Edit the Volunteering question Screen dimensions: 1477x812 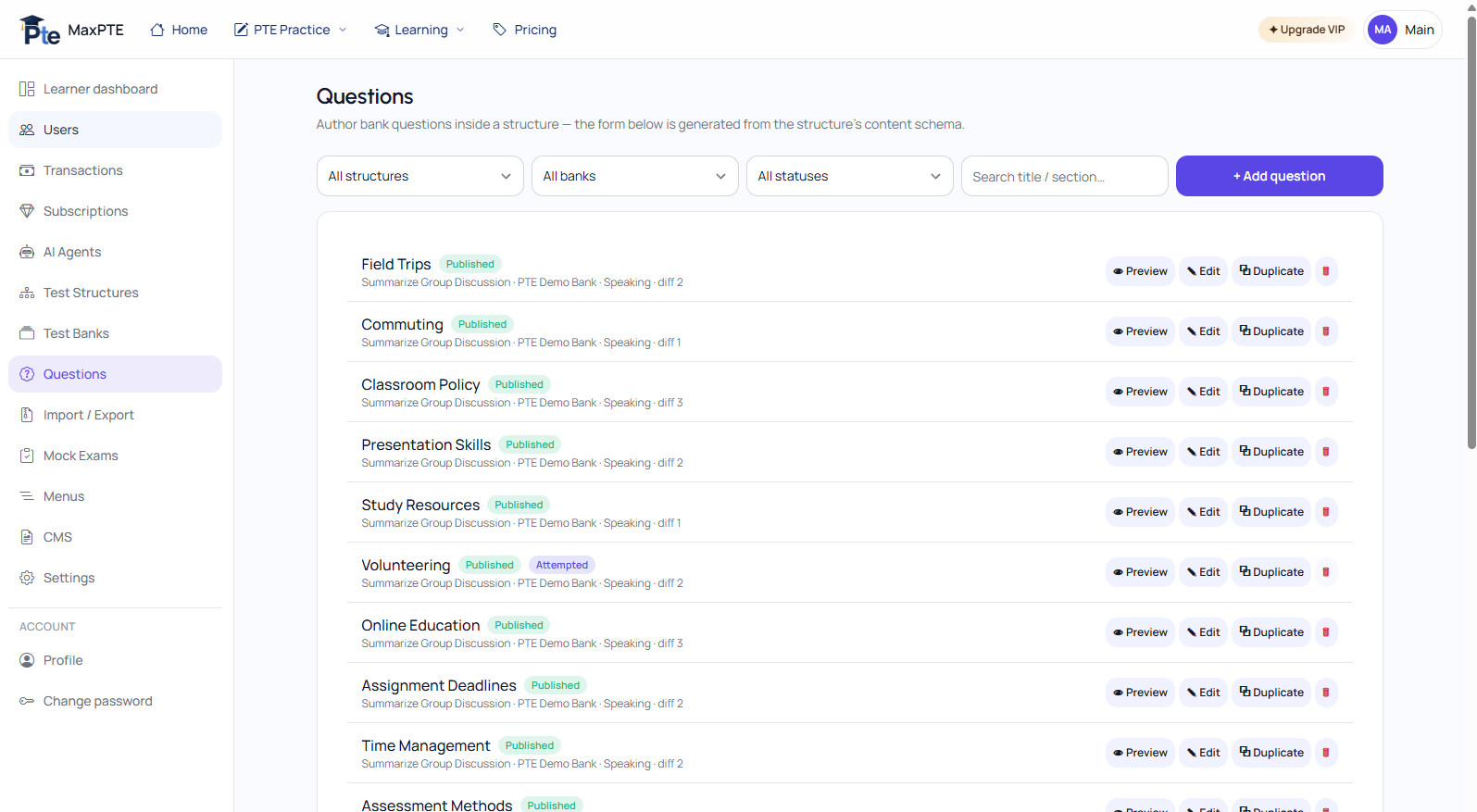[x=1204, y=572]
